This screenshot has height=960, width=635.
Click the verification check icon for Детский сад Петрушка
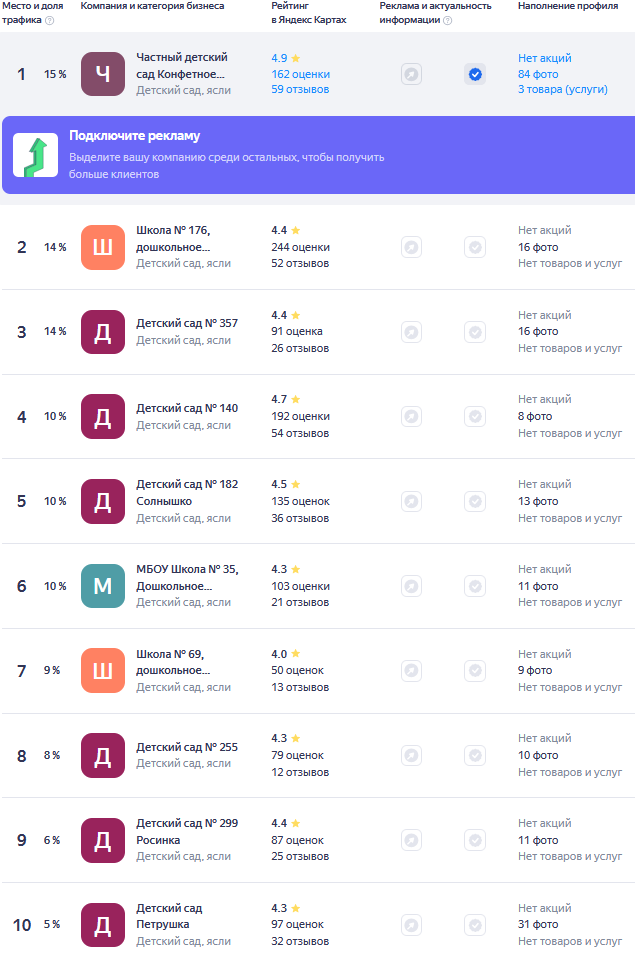click(475, 925)
